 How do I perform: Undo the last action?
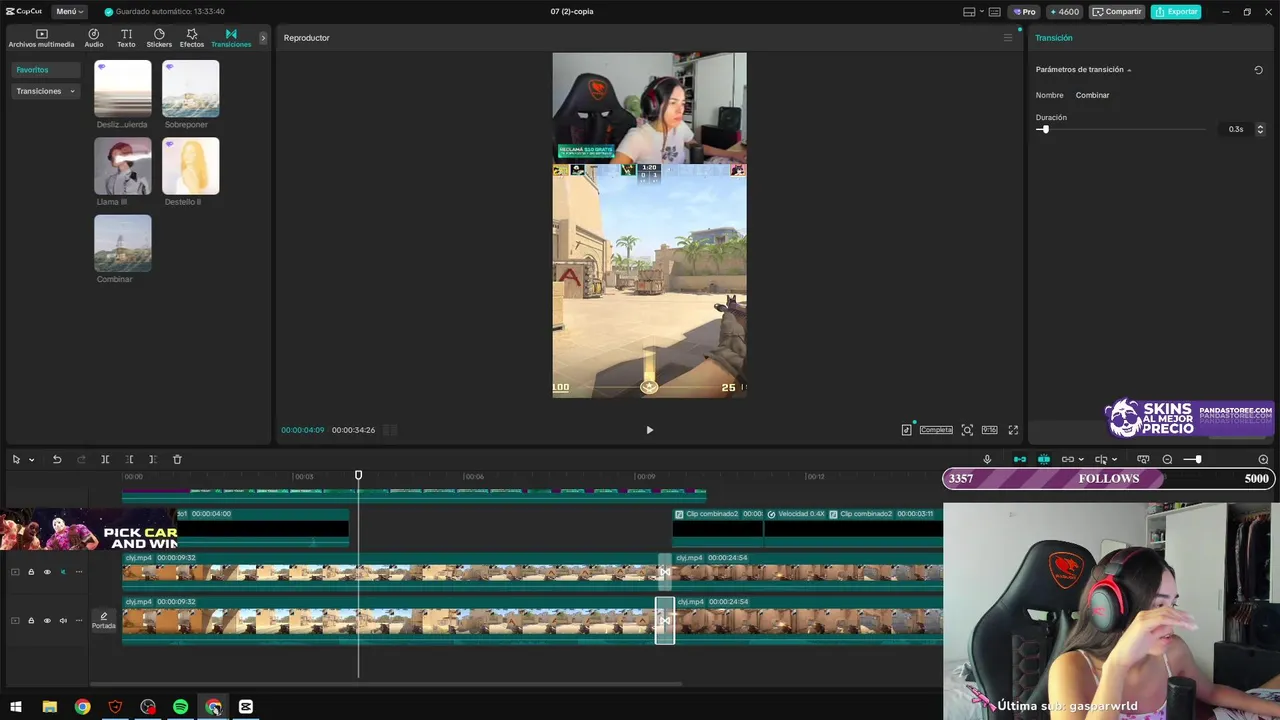[x=57, y=459]
